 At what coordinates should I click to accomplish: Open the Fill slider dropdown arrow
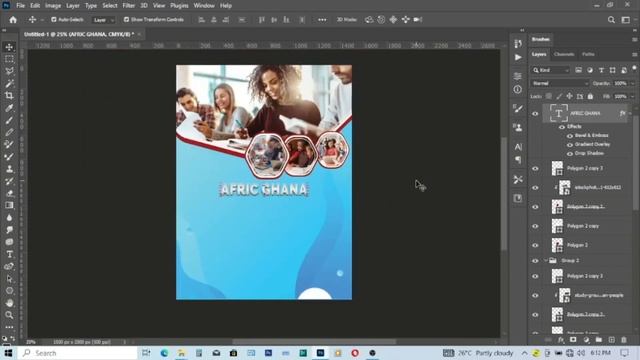pos(633,96)
